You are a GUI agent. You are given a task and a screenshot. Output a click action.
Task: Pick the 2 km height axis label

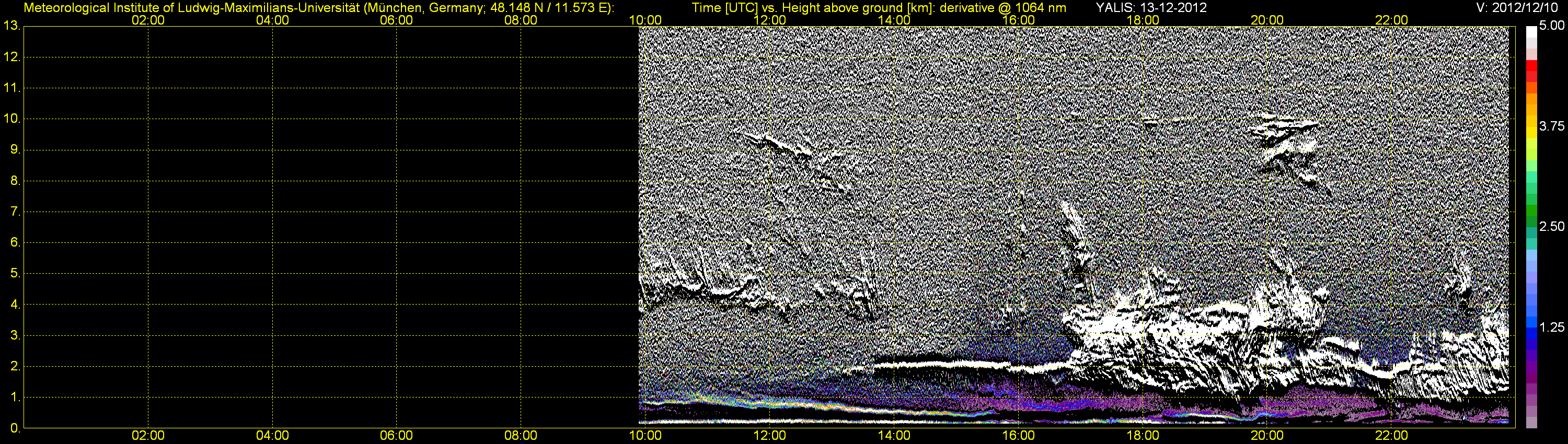tap(15, 366)
